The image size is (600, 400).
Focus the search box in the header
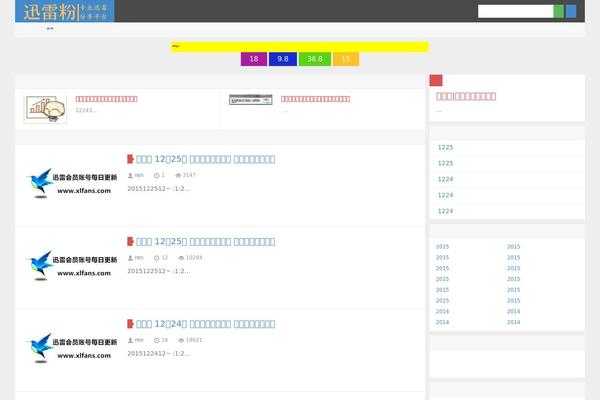click(x=515, y=11)
